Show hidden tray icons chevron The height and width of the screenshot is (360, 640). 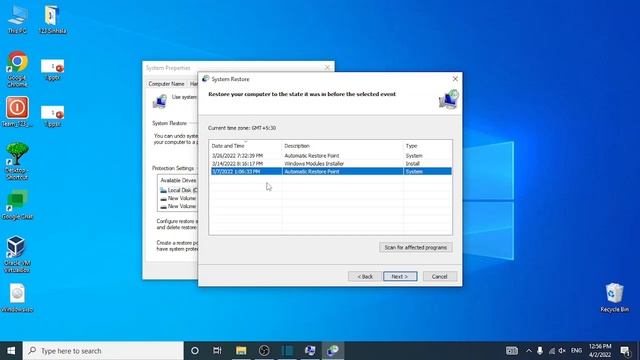tap(529, 351)
